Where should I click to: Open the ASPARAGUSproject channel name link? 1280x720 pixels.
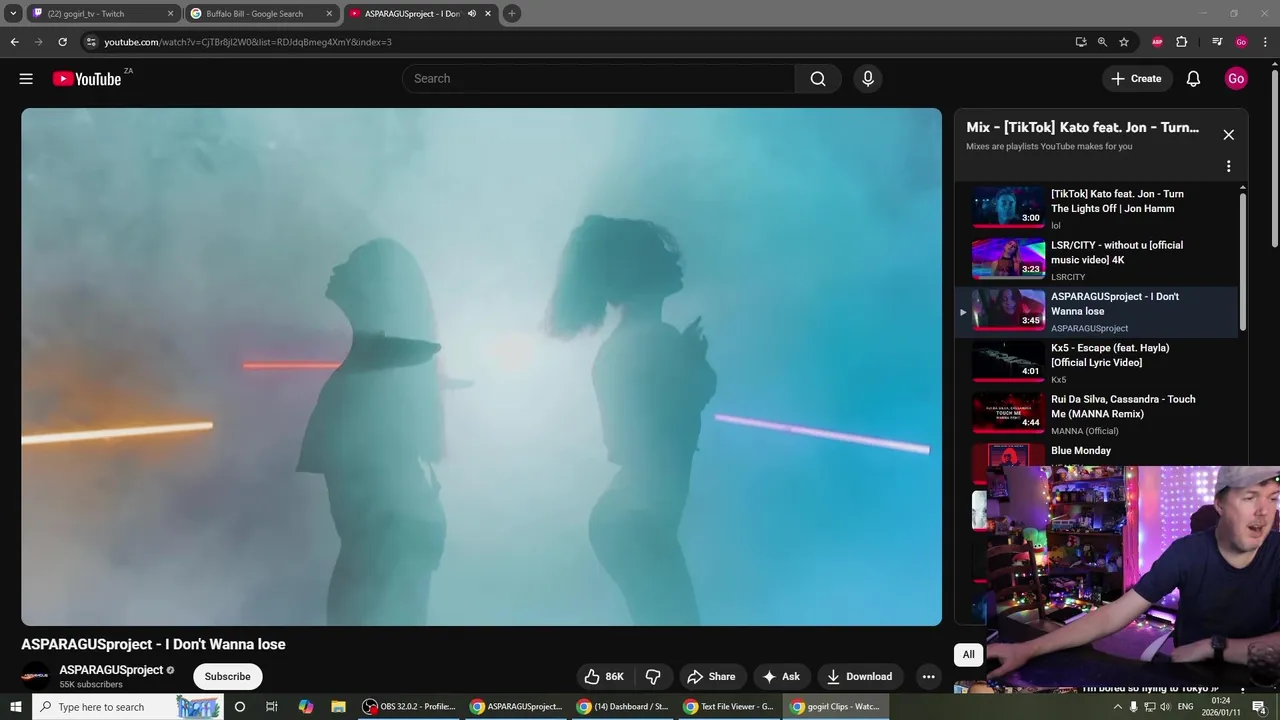111,670
